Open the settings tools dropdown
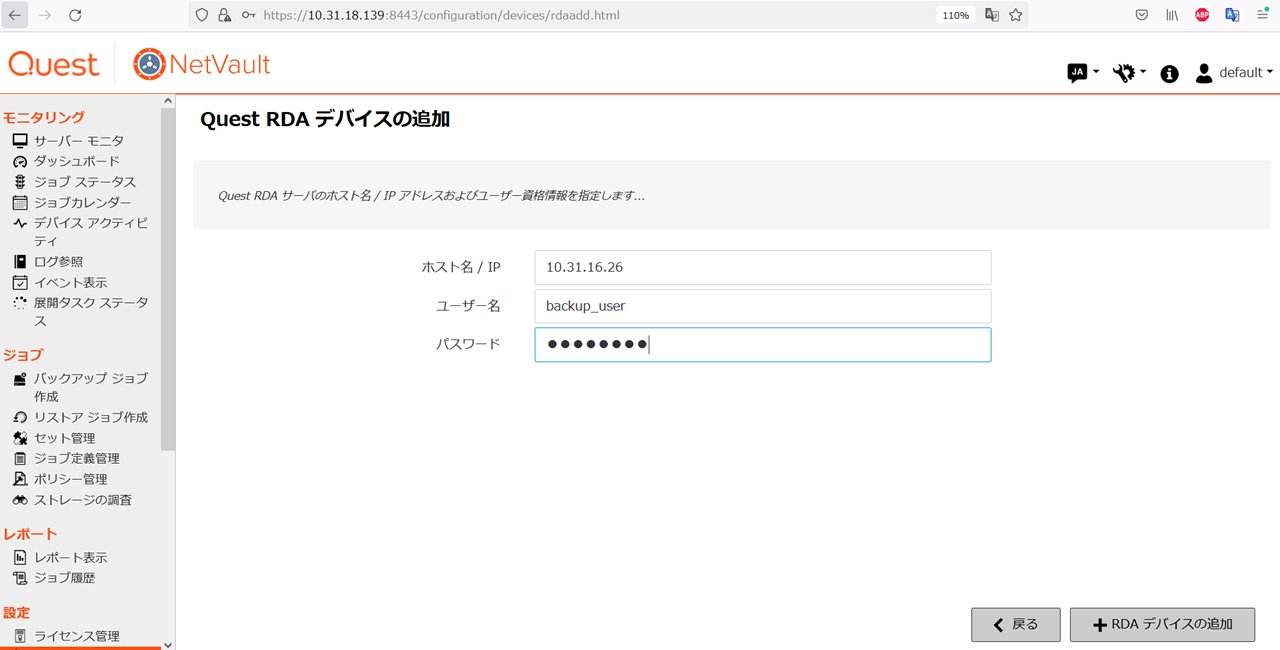The height and width of the screenshot is (650, 1280). point(1130,73)
